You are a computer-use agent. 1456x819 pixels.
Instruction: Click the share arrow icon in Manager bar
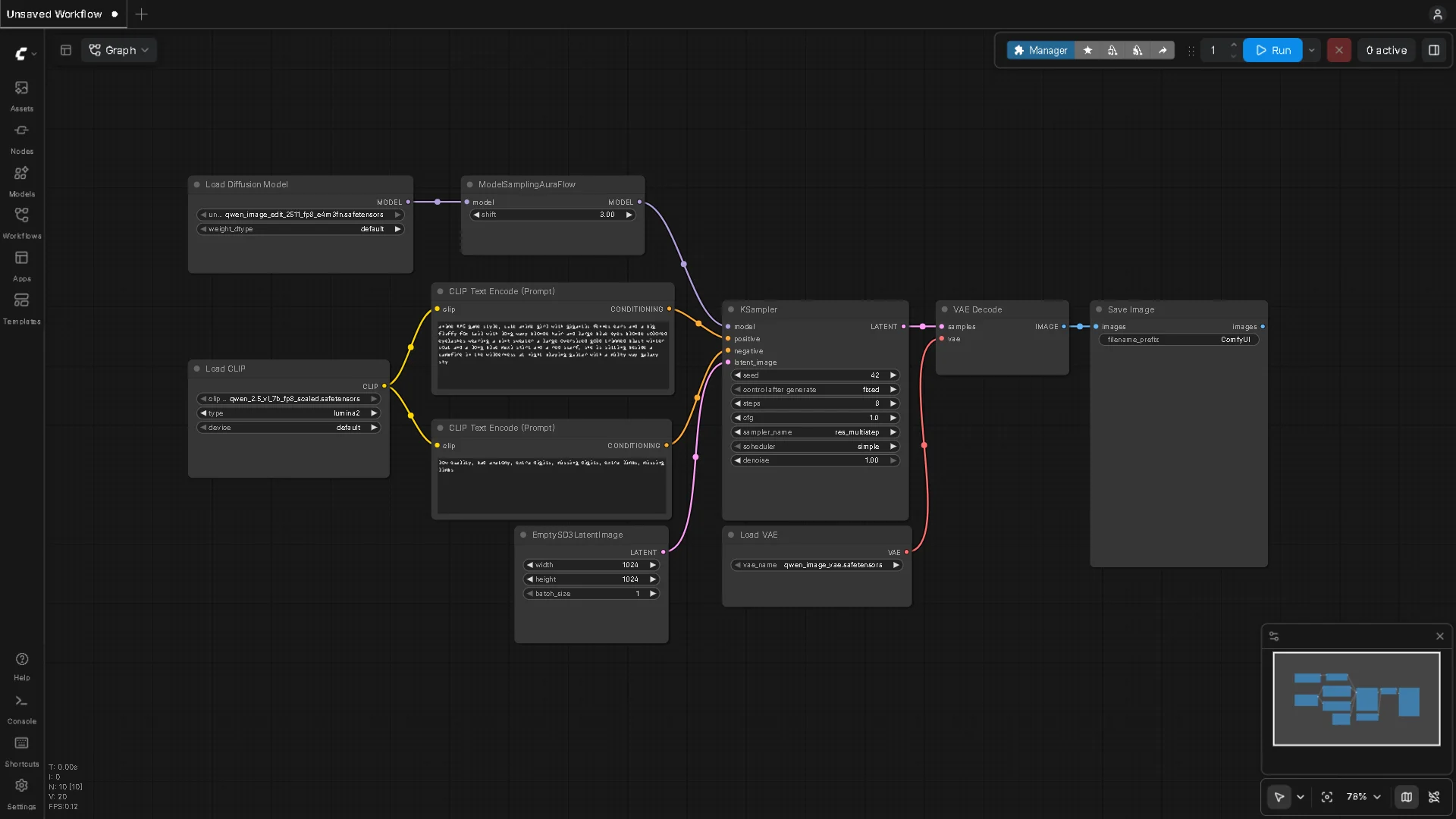point(1163,50)
